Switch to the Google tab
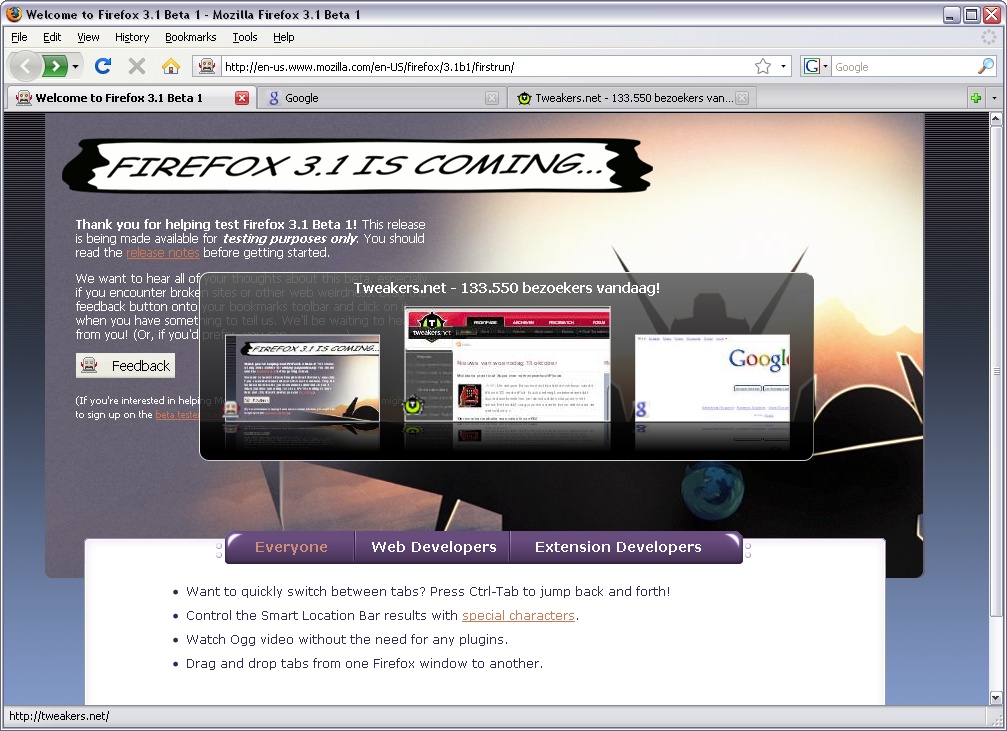 (x=380, y=98)
